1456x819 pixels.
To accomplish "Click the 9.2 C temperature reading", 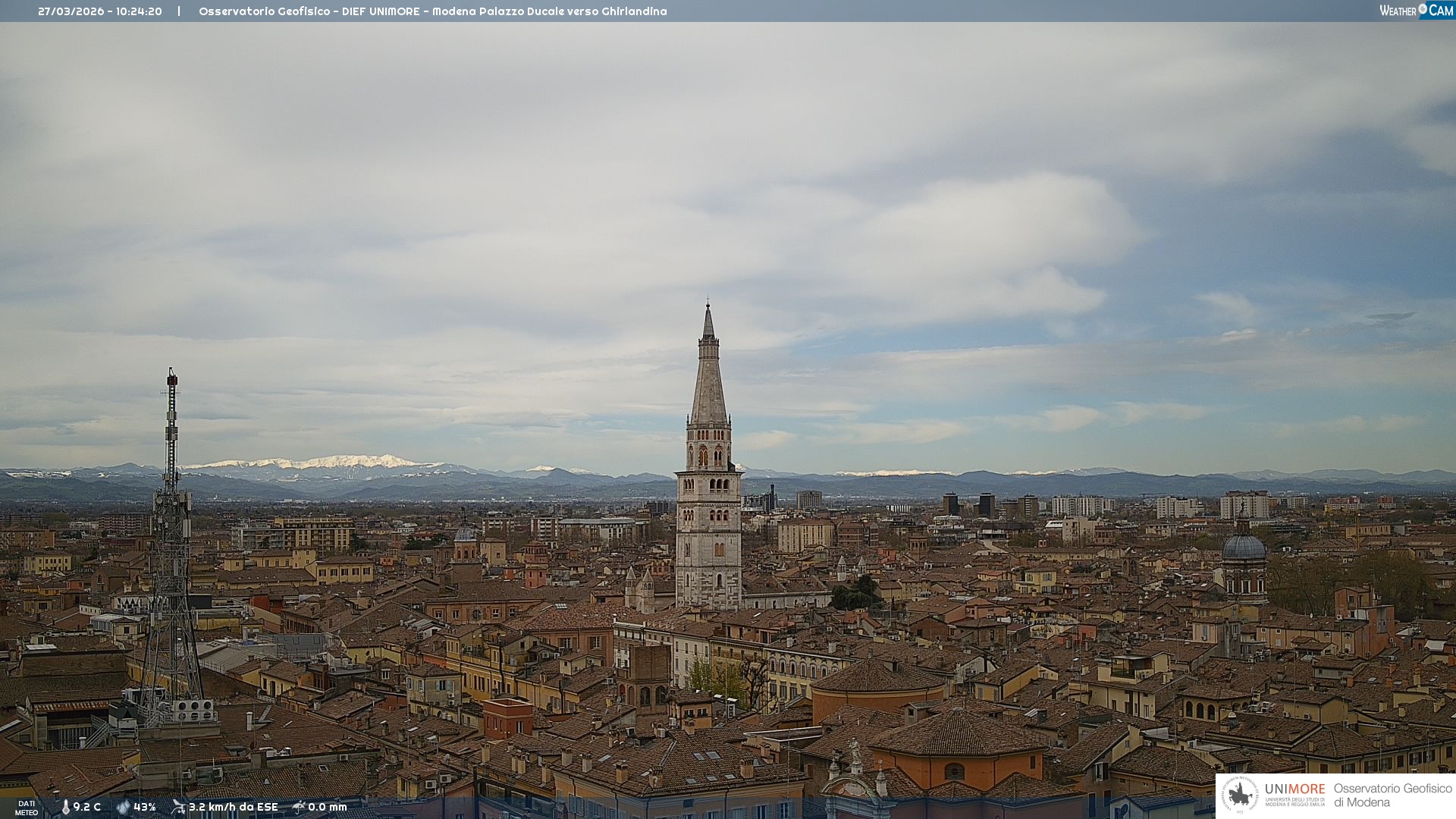I will coord(87,807).
